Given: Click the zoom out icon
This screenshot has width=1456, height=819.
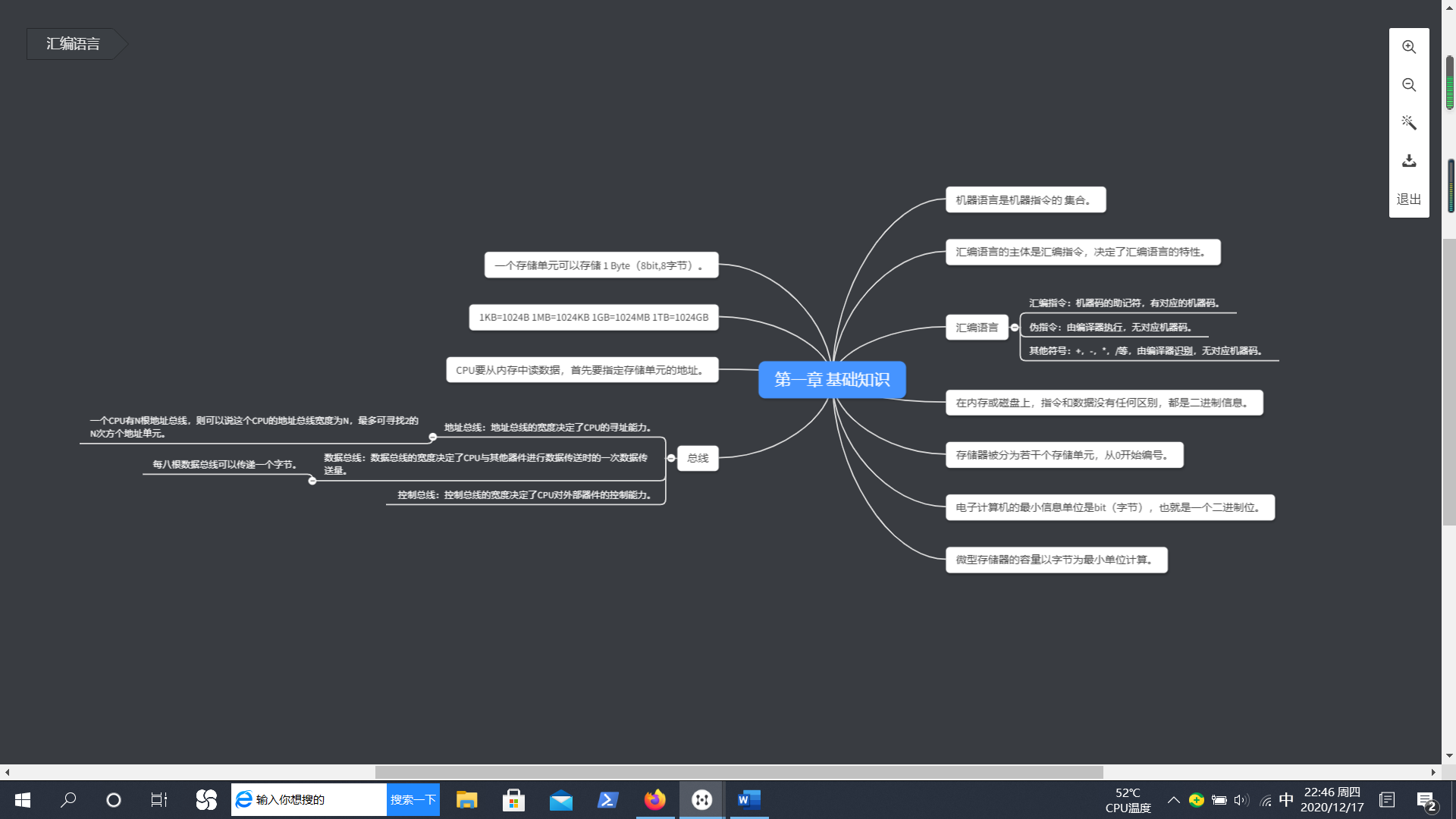Looking at the screenshot, I should coord(1408,84).
